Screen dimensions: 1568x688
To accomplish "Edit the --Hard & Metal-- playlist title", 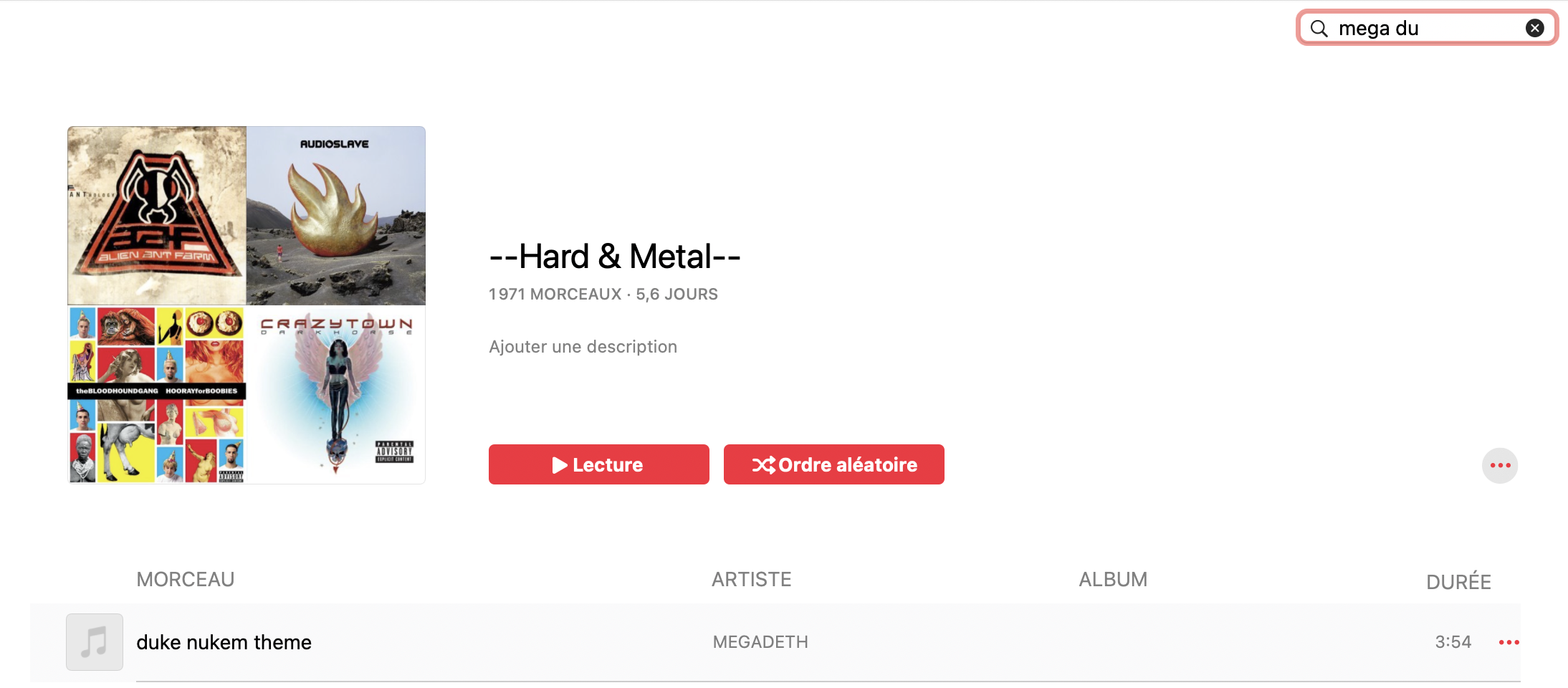I will click(614, 257).
